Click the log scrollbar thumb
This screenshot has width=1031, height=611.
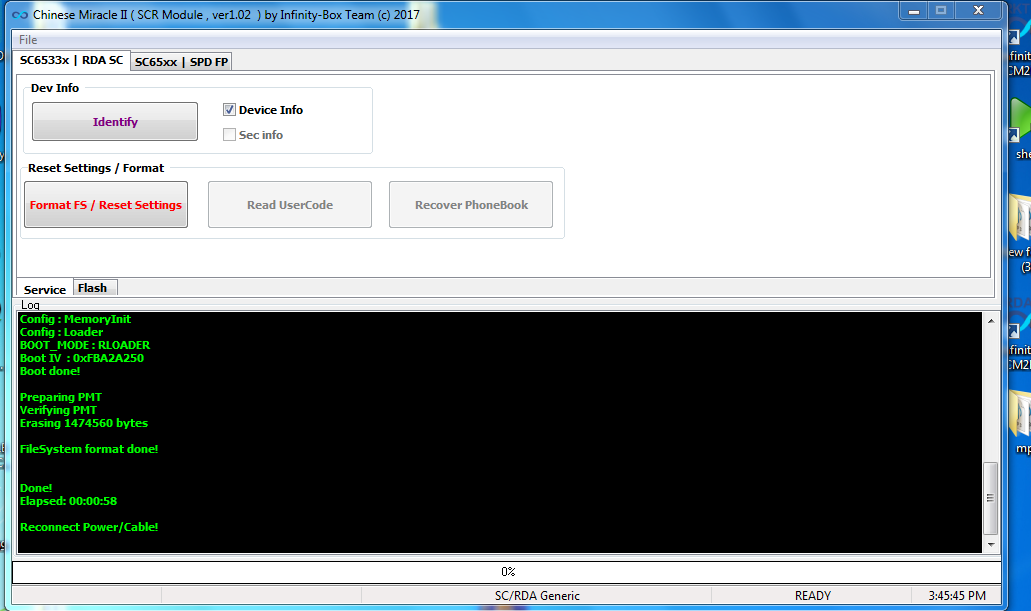click(991, 498)
